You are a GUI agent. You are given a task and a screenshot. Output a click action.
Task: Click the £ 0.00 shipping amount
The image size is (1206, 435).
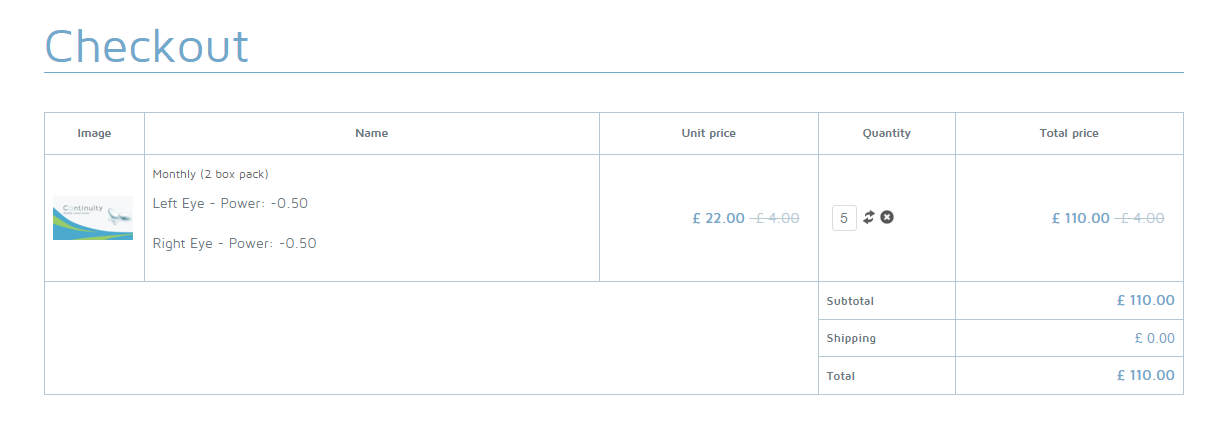click(x=1154, y=338)
